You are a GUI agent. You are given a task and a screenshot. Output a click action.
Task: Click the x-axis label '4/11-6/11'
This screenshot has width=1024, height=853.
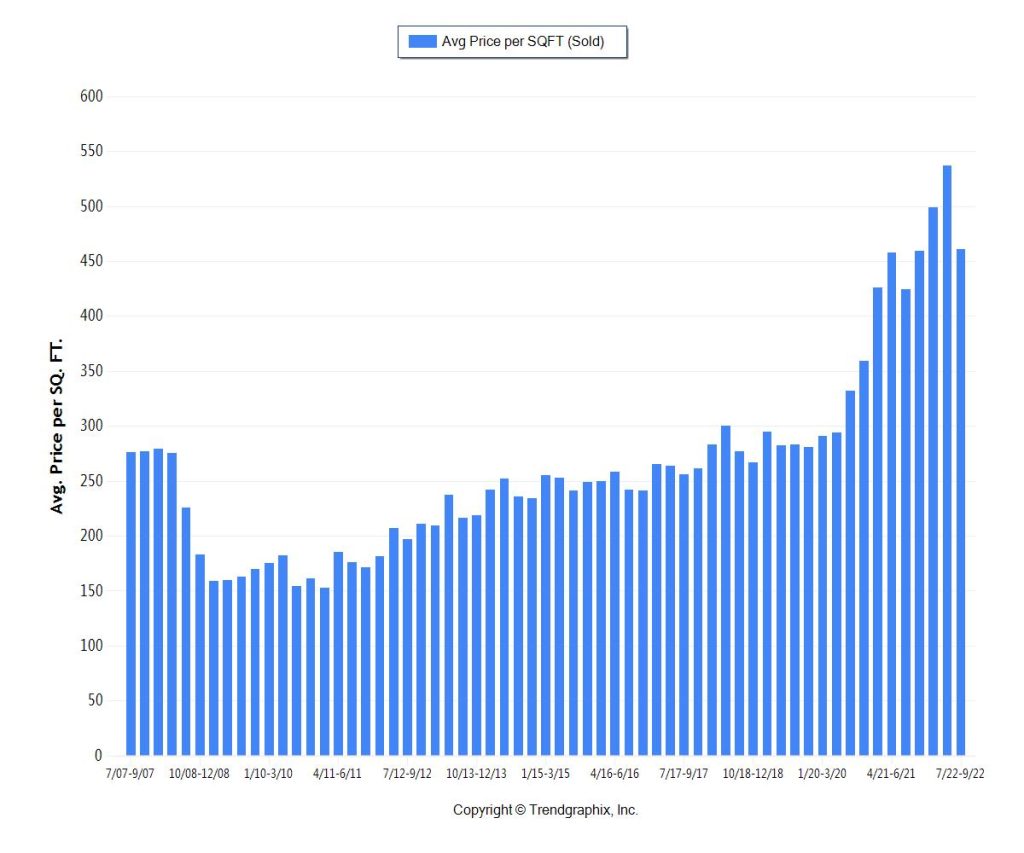click(x=337, y=774)
